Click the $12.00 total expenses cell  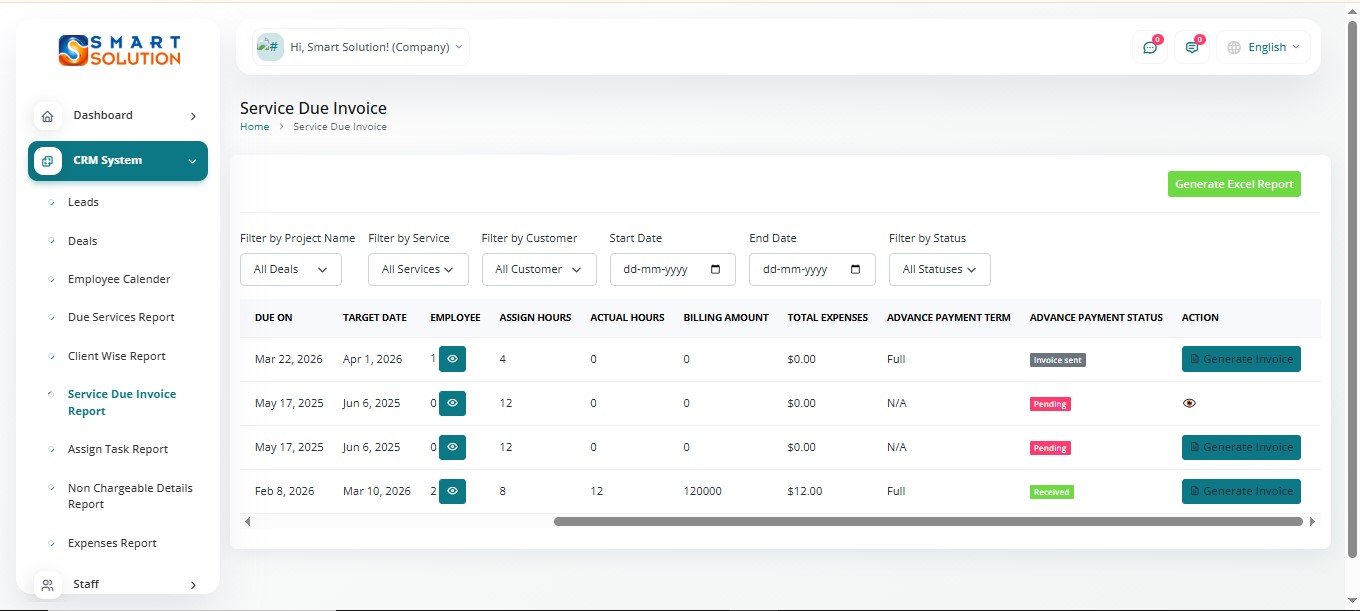pos(805,491)
